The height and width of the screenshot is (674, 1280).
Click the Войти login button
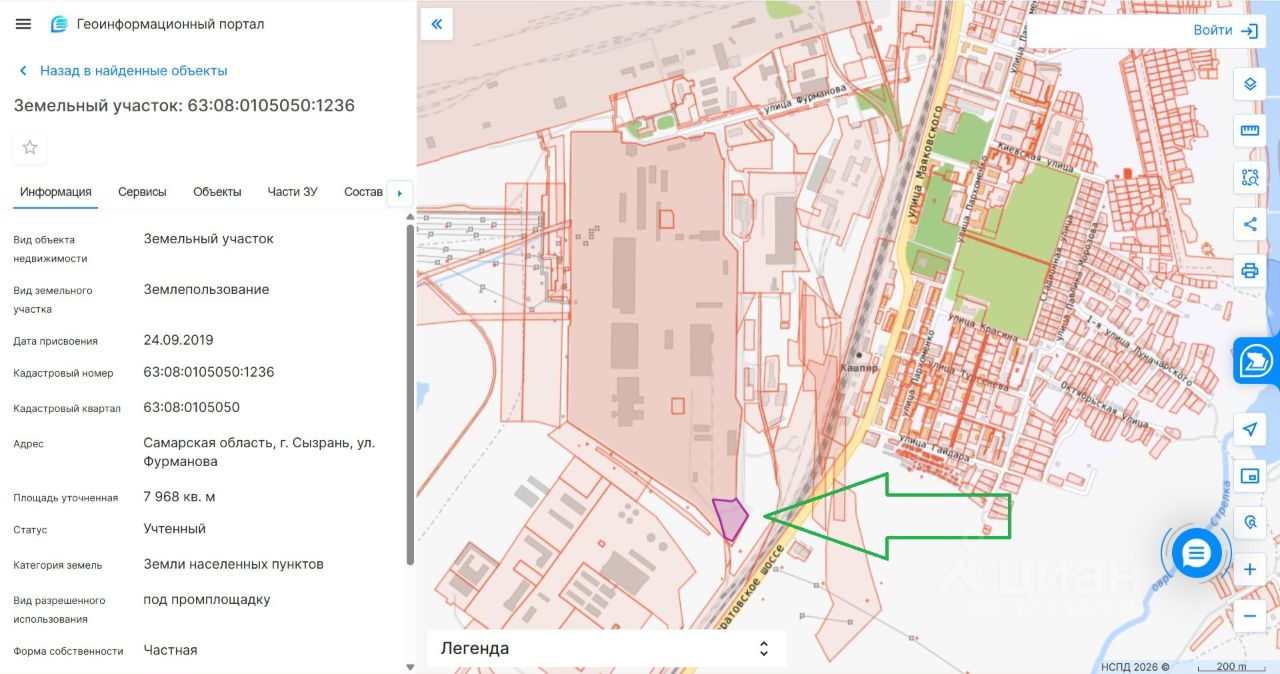(x=1226, y=31)
